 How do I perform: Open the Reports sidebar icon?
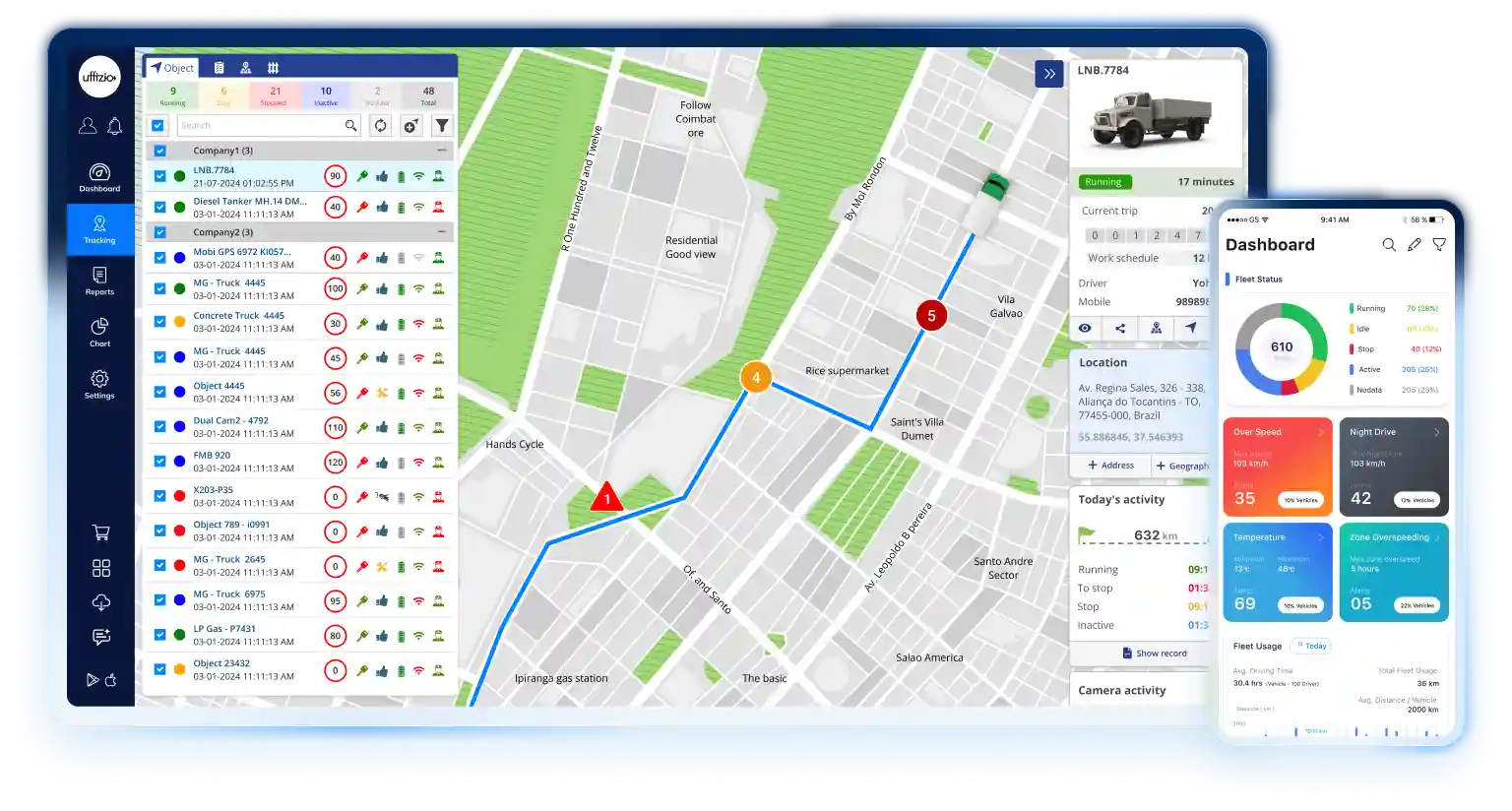point(99,280)
